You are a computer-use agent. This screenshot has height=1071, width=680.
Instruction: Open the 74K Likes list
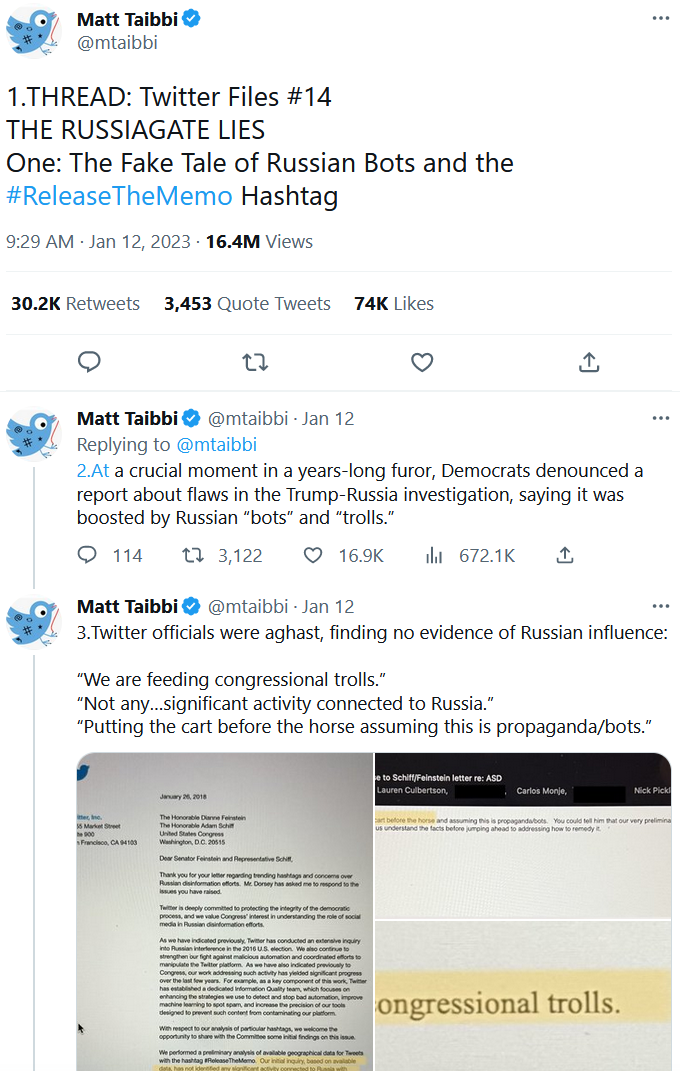[x=394, y=304]
